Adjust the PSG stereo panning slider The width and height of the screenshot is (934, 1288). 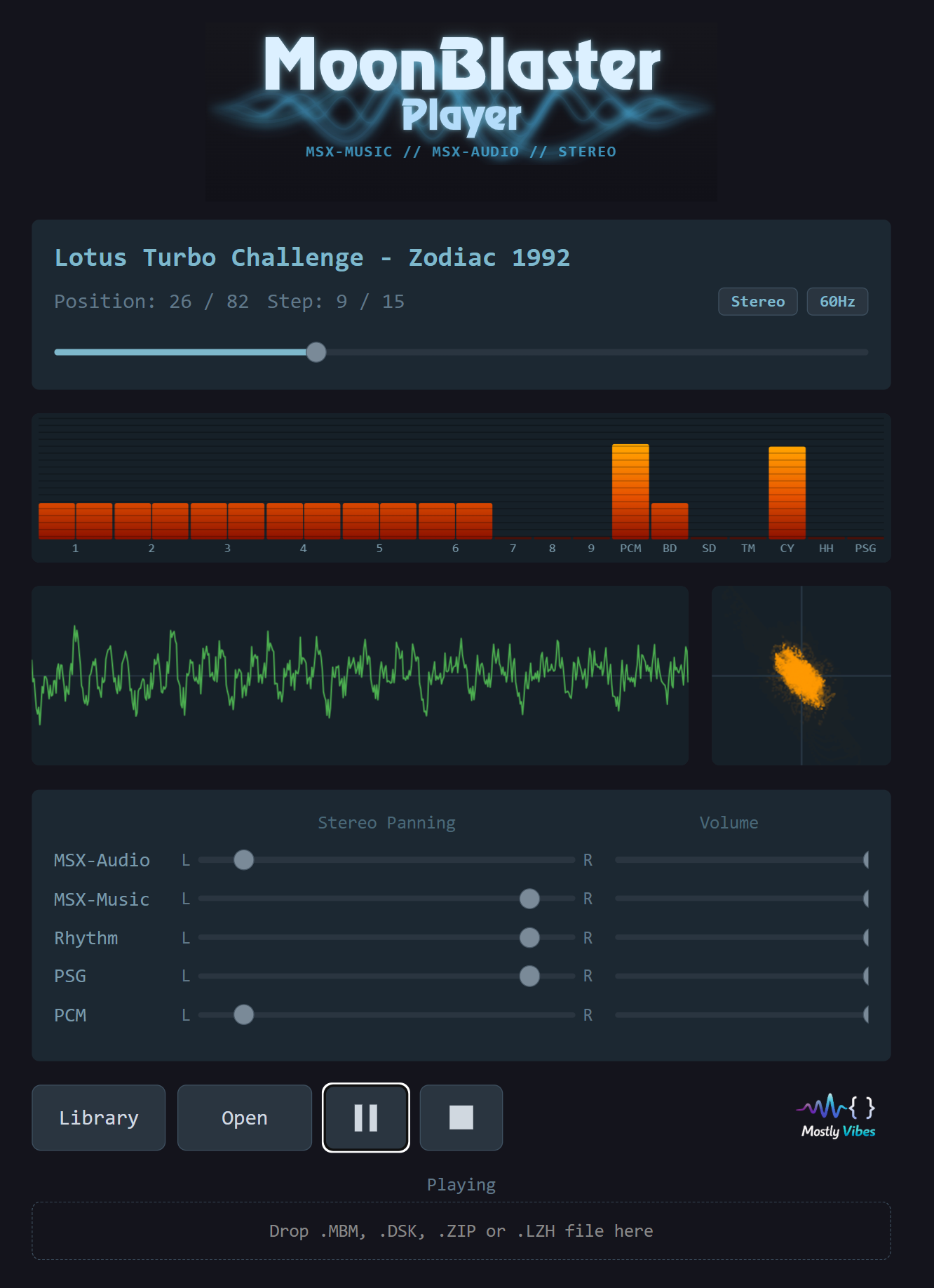pos(386,976)
